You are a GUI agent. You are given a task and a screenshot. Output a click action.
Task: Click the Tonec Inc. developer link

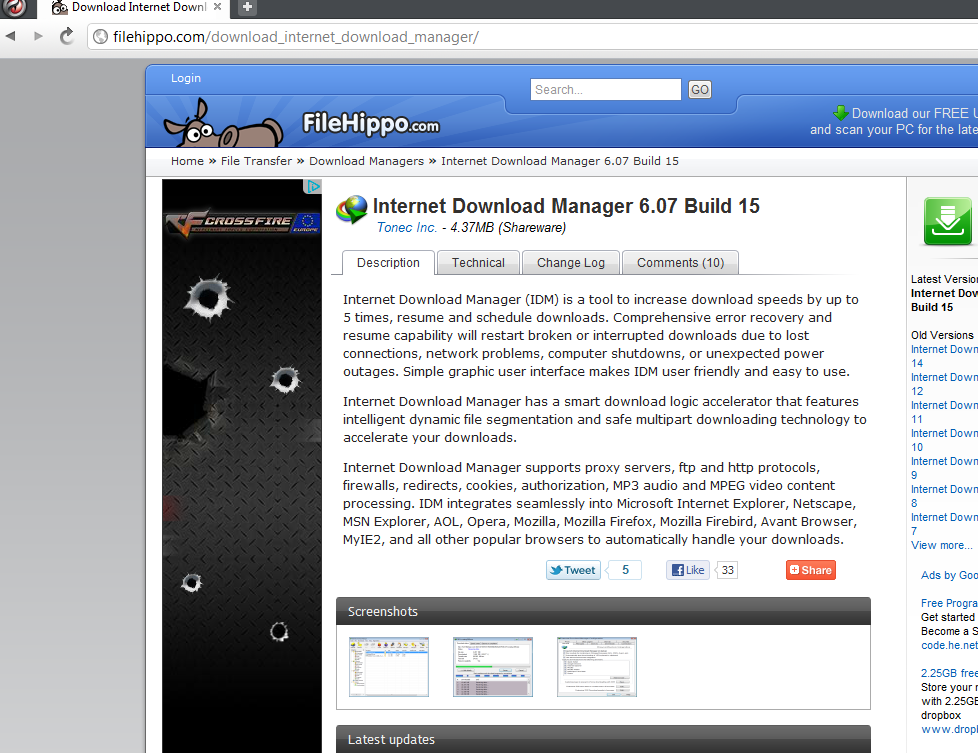tap(407, 228)
